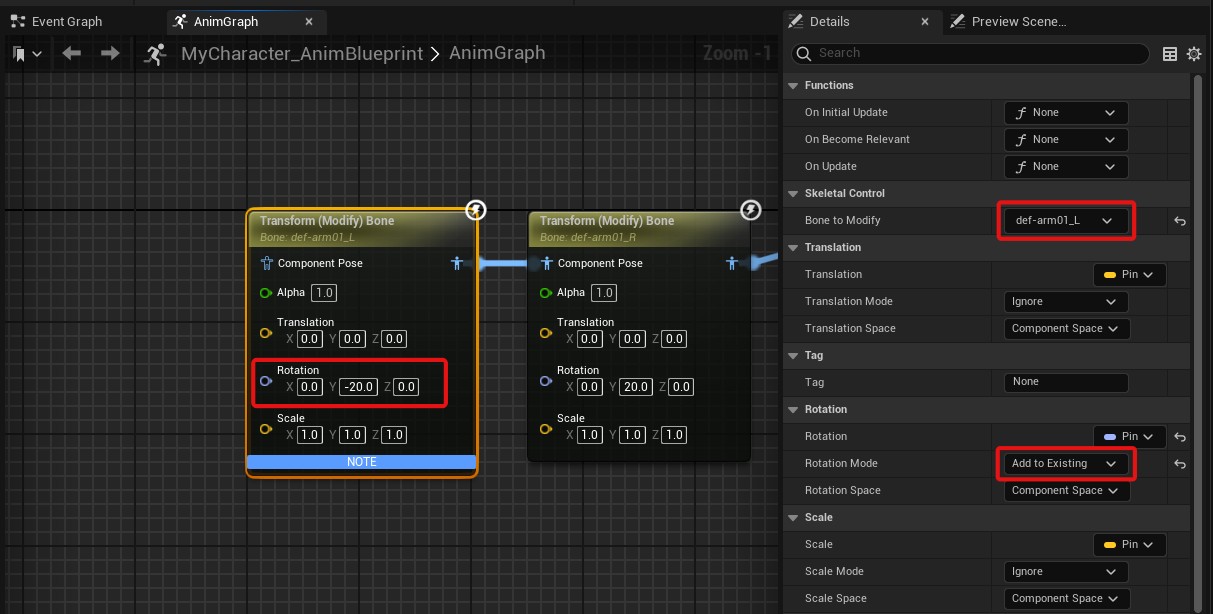Image resolution: width=1213 pixels, height=614 pixels.
Task: Click the NOTE bar on the node
Action: (x=361, y=462)
